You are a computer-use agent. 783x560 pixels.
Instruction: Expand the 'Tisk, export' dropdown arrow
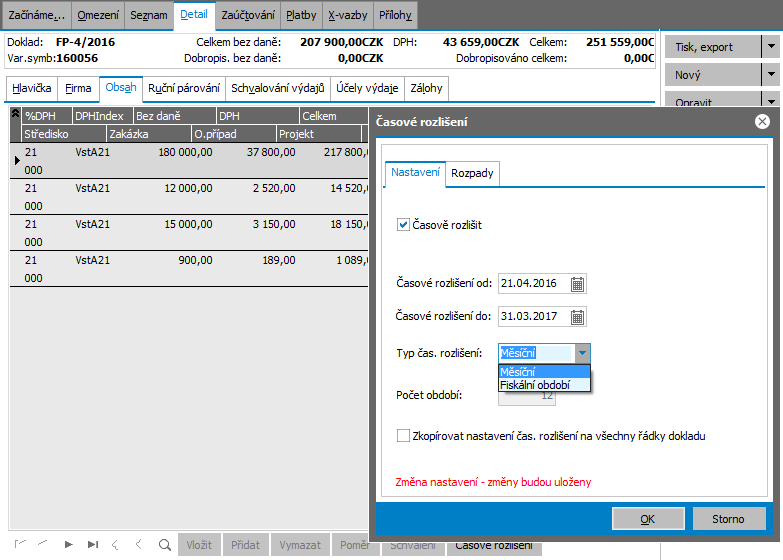[x=770, y=47]
